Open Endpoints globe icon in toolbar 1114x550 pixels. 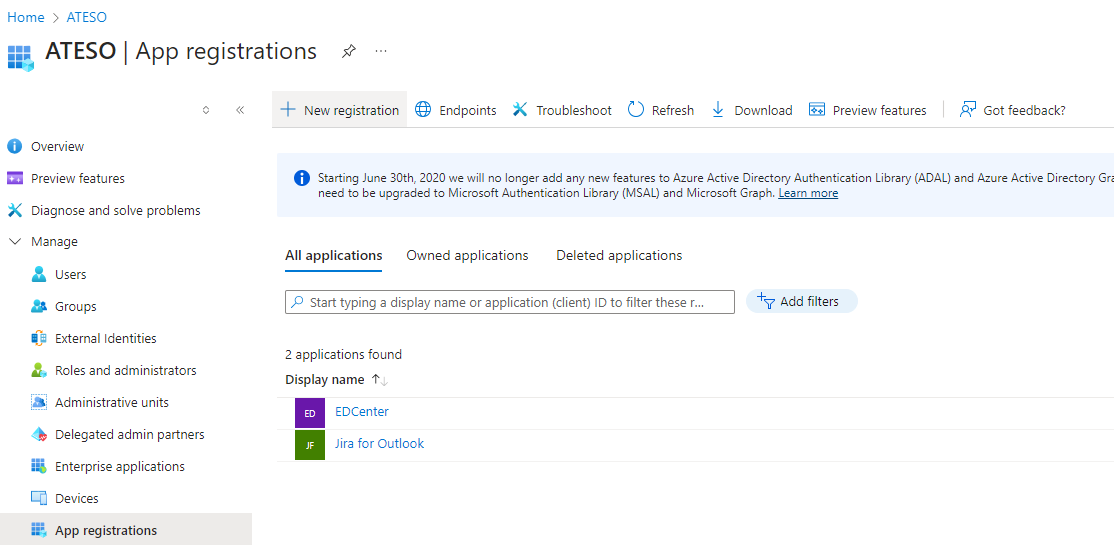(x=424, y=110)
